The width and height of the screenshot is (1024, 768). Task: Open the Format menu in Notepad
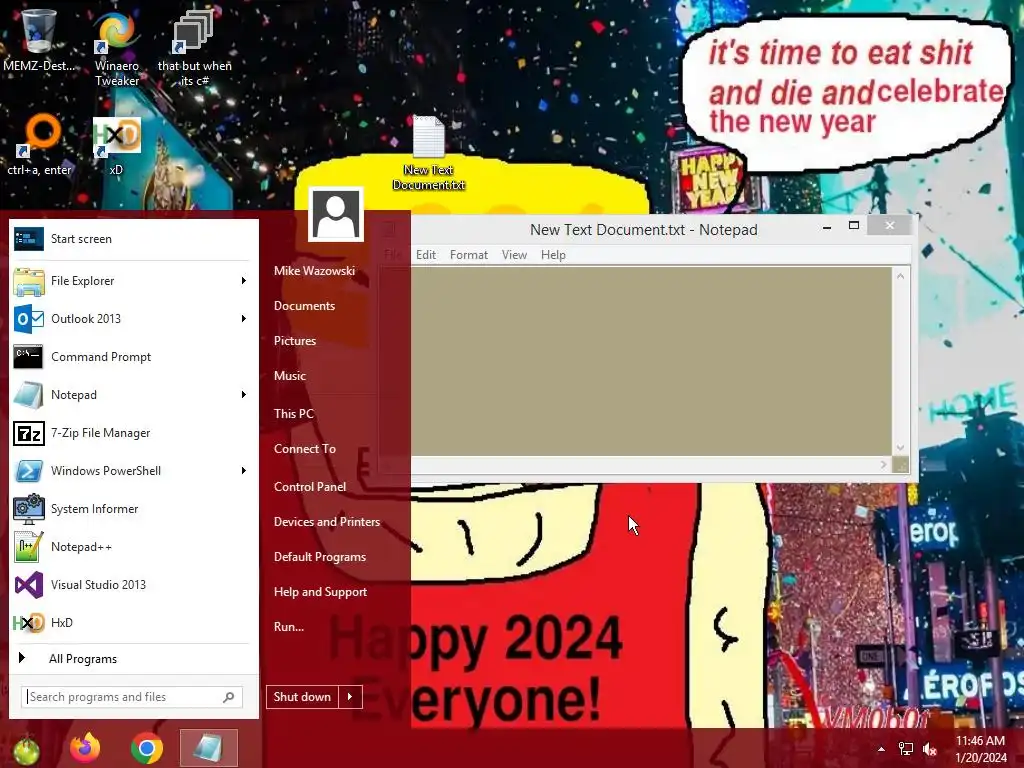(x=469, y=255)
